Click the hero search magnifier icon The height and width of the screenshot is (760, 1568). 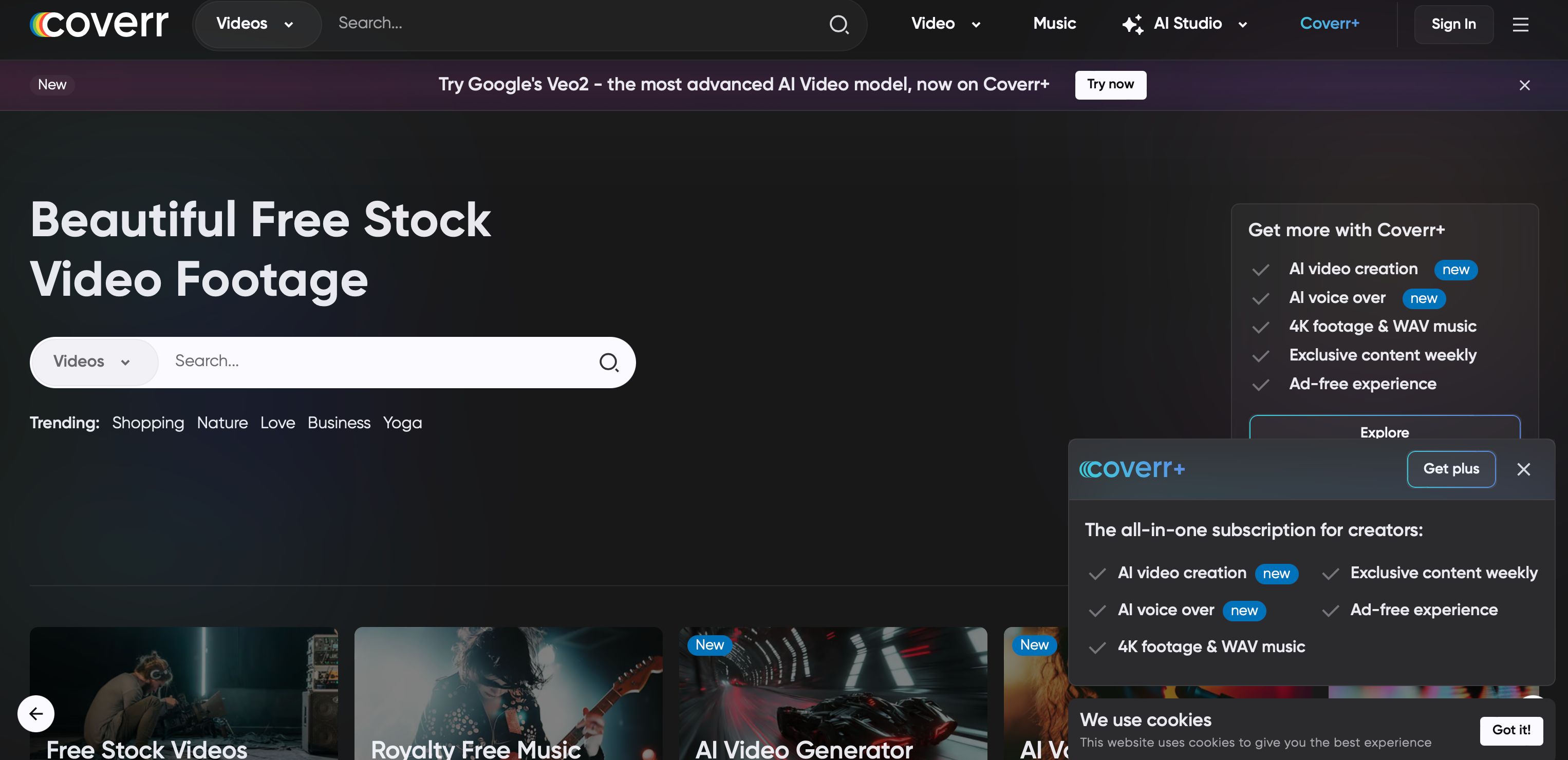608,363
